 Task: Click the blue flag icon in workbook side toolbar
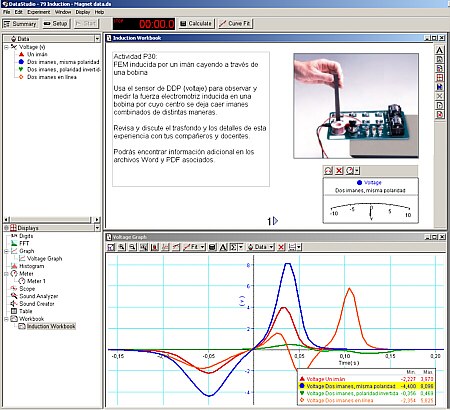point(440,87)
